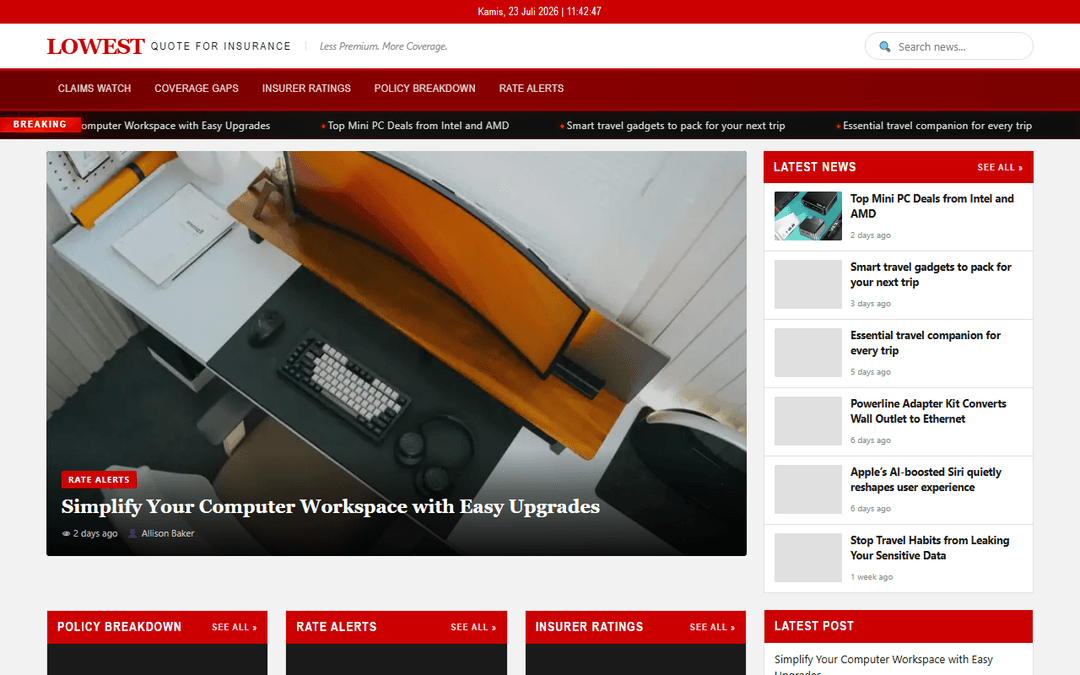Open Powerline Adapter Kit thumbnail
The image size is (1080, 675).
[x=808, y=421]
